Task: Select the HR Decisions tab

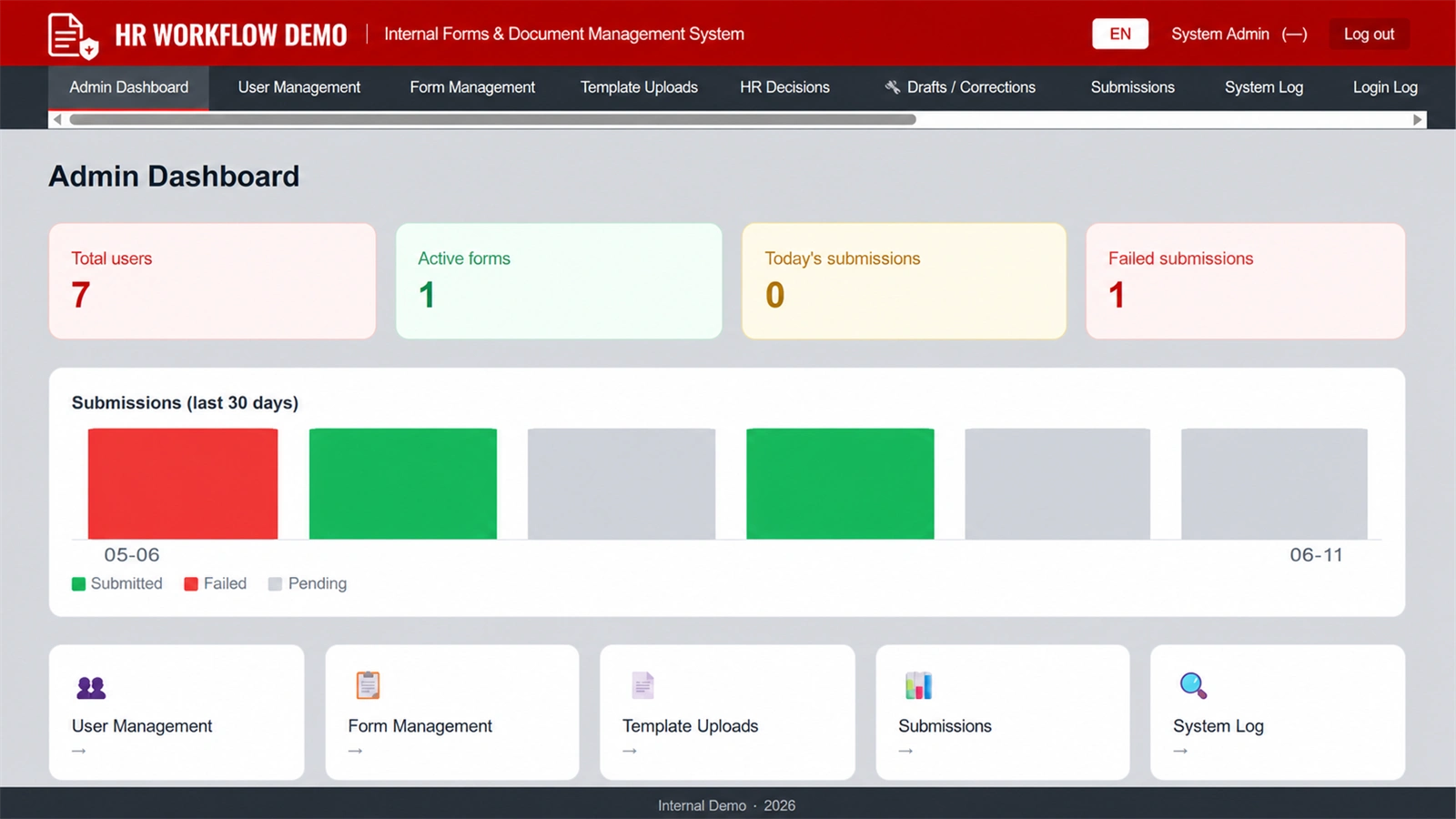Action: [x=784, y=87]
